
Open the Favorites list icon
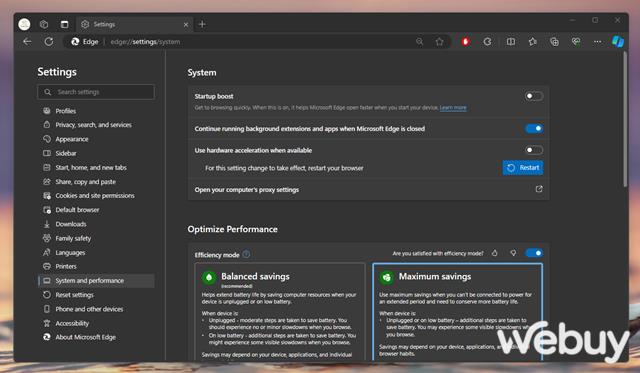(533, 42)
